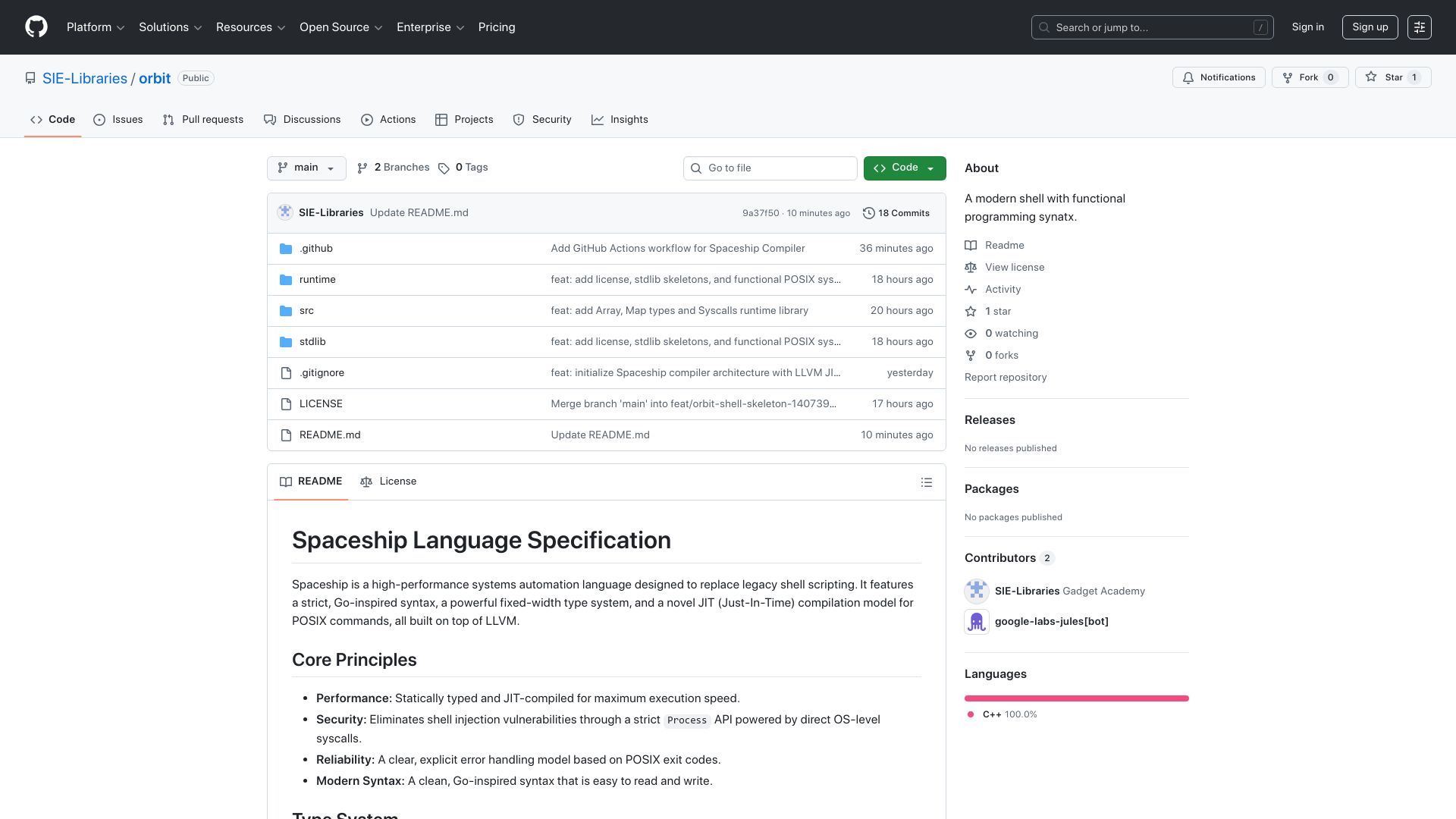Click the 0 Tags link

463,168
